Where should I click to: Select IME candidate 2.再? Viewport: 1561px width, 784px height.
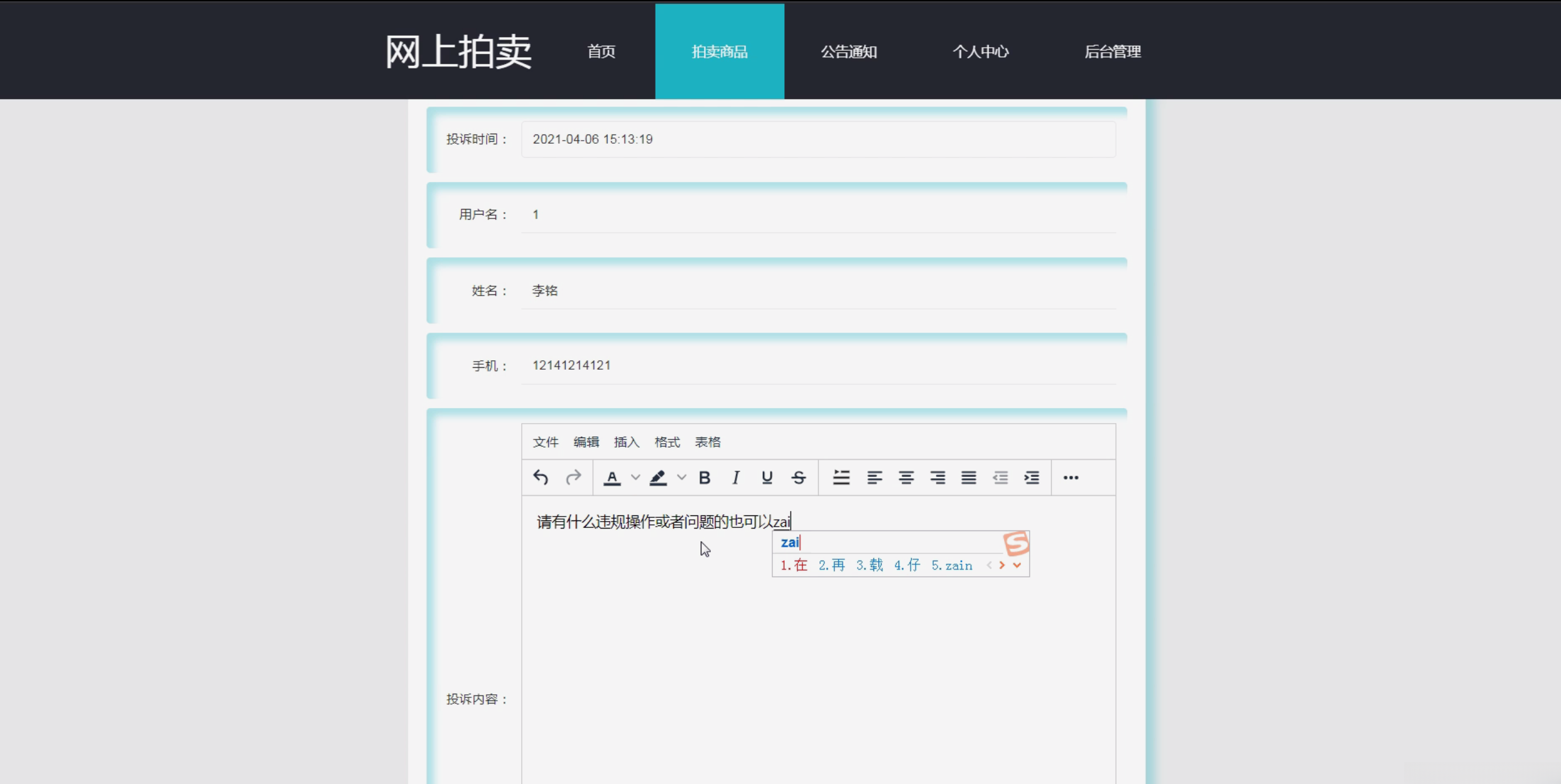(x=832, y=566)
